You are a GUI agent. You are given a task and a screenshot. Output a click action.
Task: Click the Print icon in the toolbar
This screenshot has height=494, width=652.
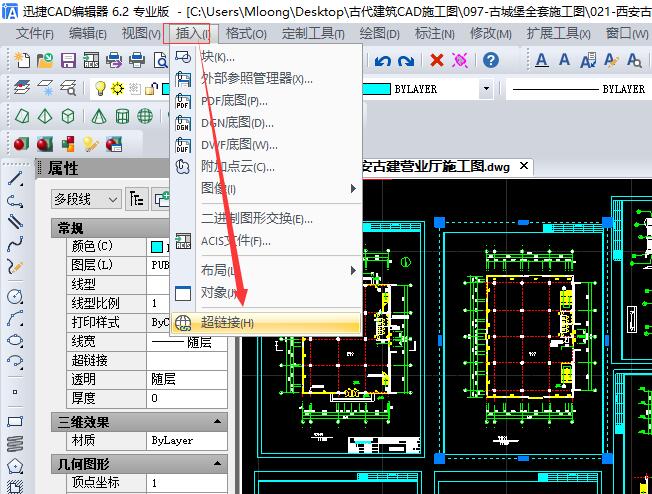click(x=137, y=60)
